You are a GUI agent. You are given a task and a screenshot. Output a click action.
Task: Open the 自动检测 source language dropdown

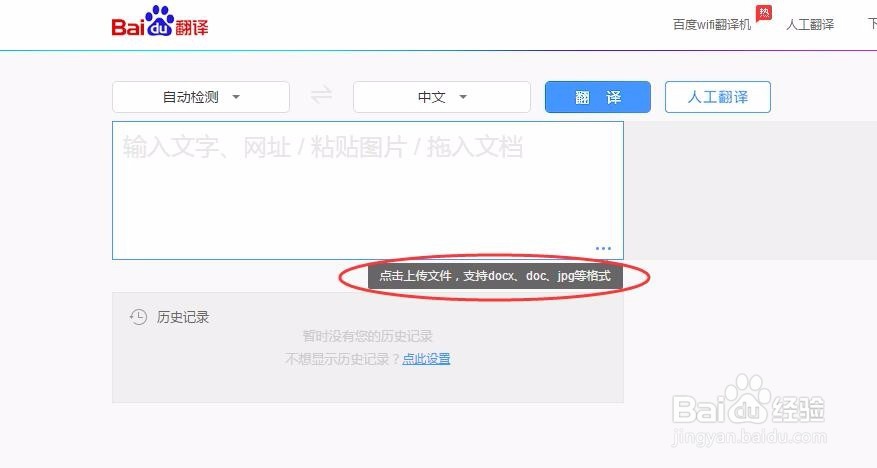(201, 97)
